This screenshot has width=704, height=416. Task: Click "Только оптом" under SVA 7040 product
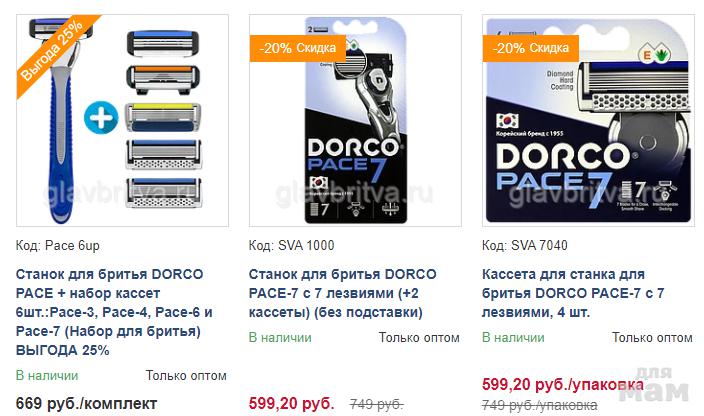pos(652,337)
